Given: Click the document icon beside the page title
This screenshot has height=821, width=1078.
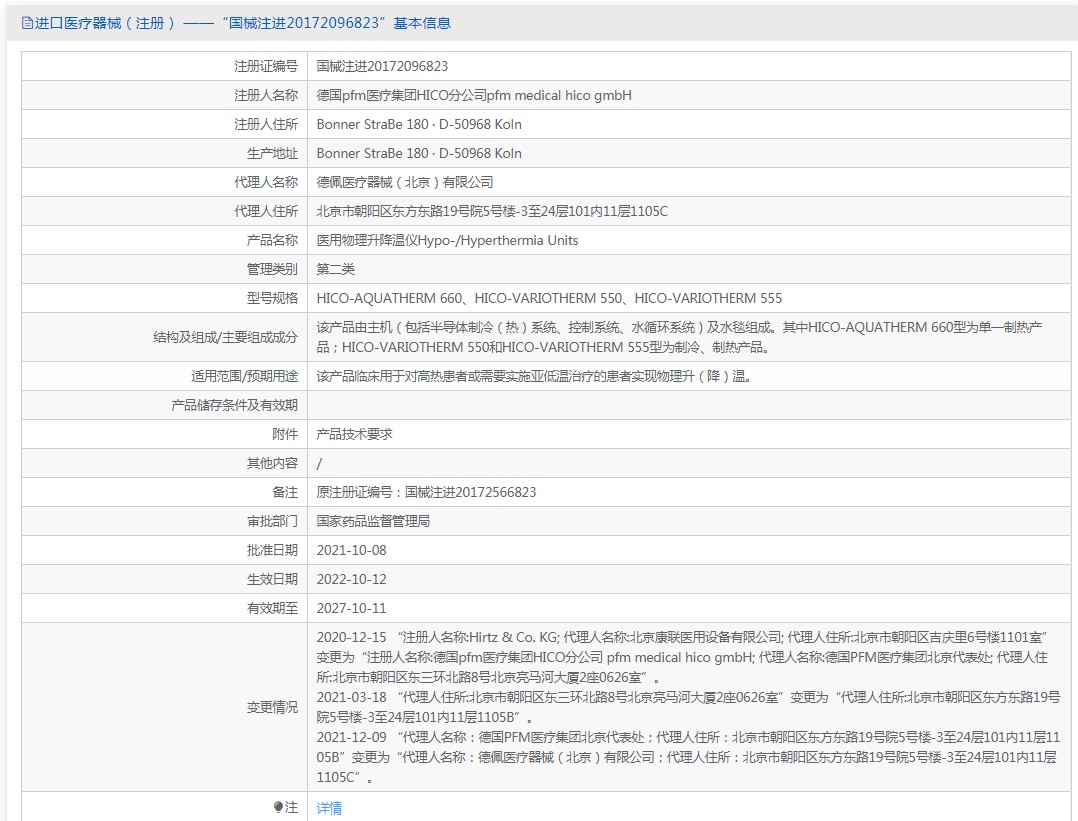Looking at the screenshot, I should 27,23.
